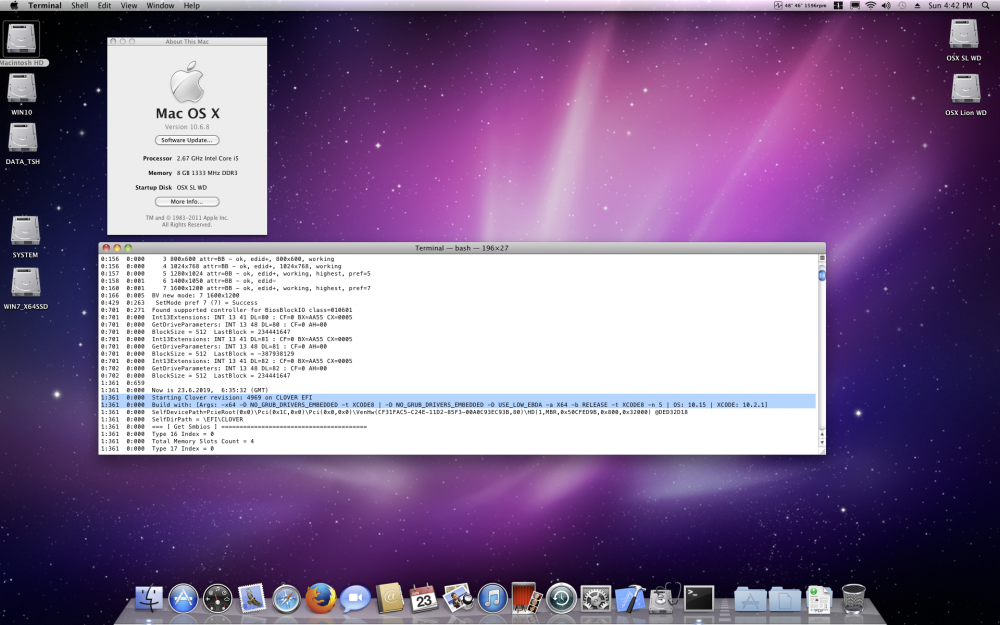Click '2.67 GHz Intel Core i5' processor text

(207, 158)
